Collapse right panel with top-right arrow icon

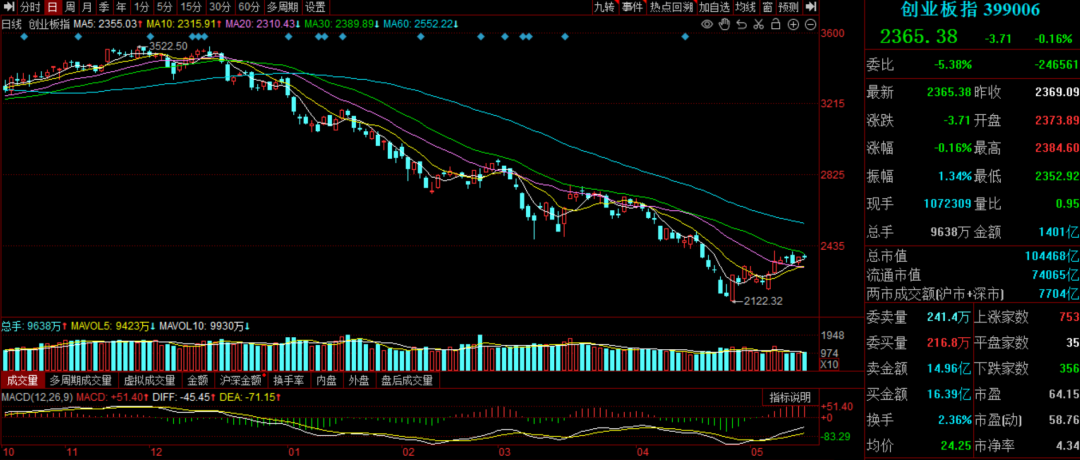coord(811,7)
